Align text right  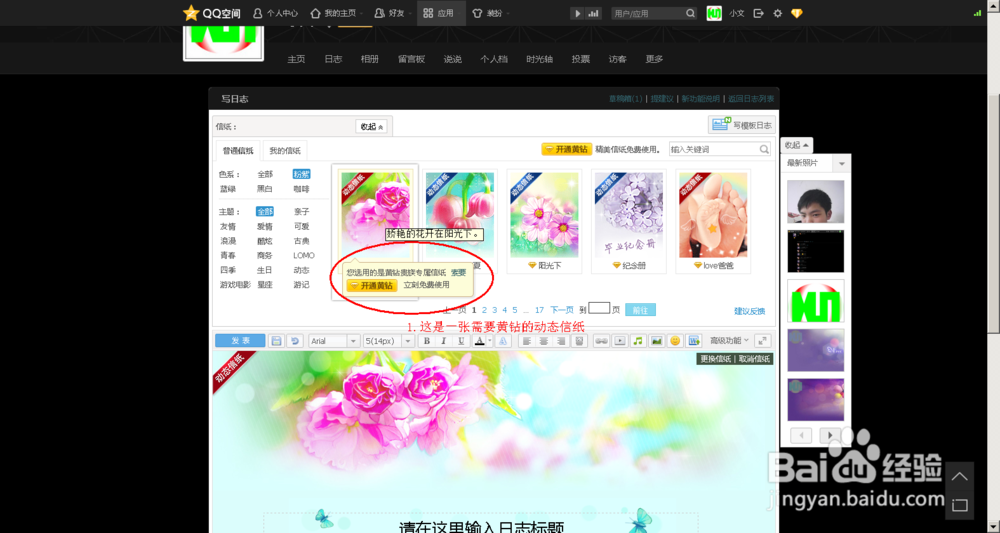[561, 341]
